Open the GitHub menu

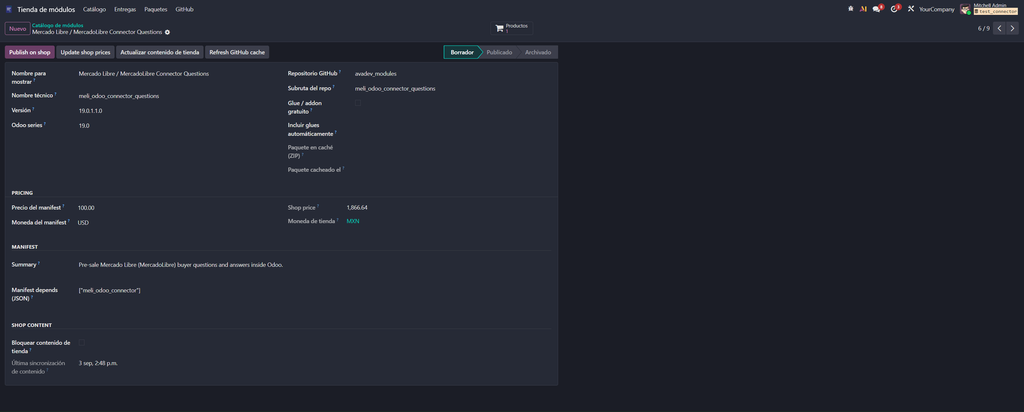tap(184, 9)
